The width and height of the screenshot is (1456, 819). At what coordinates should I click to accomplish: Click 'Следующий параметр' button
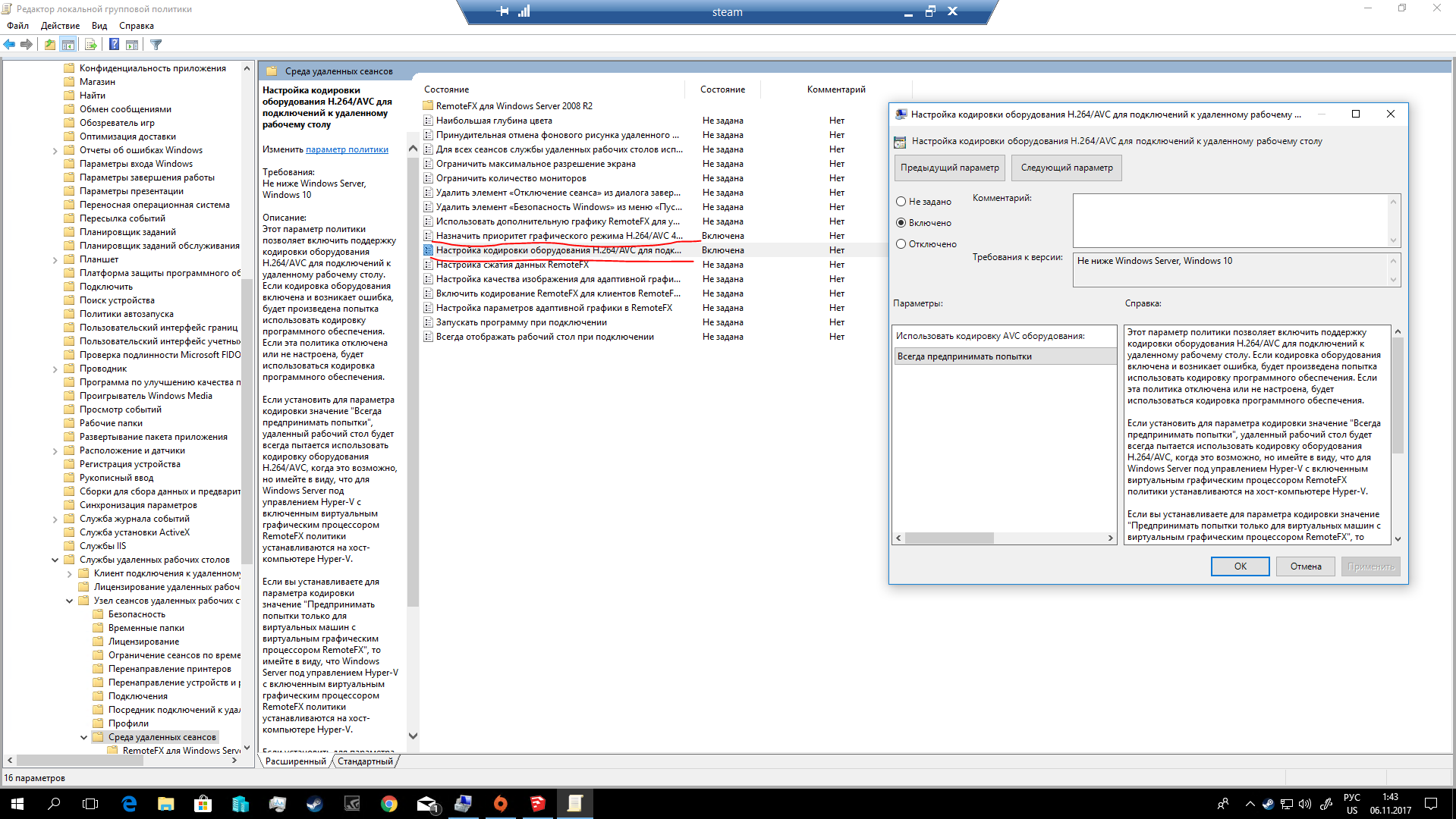click(1066, 168)
